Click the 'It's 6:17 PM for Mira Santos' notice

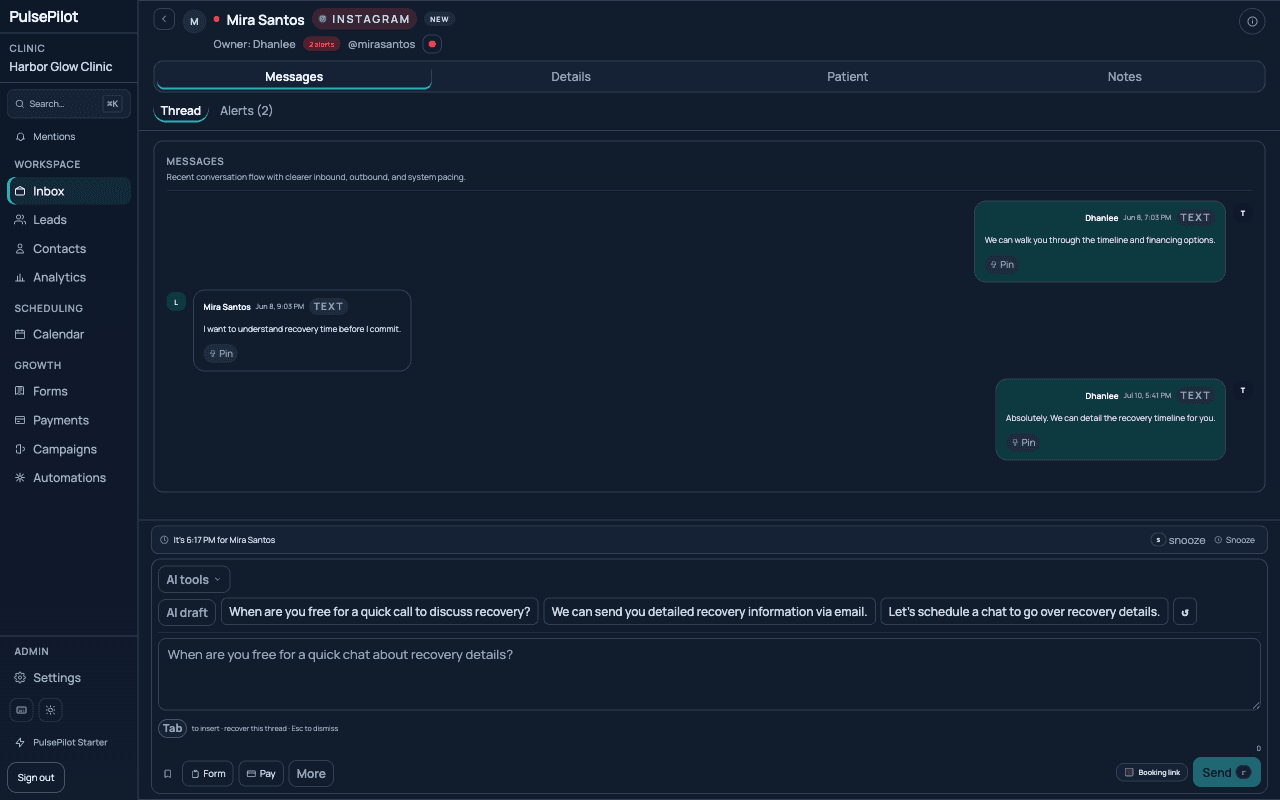(x=224, y=540)
